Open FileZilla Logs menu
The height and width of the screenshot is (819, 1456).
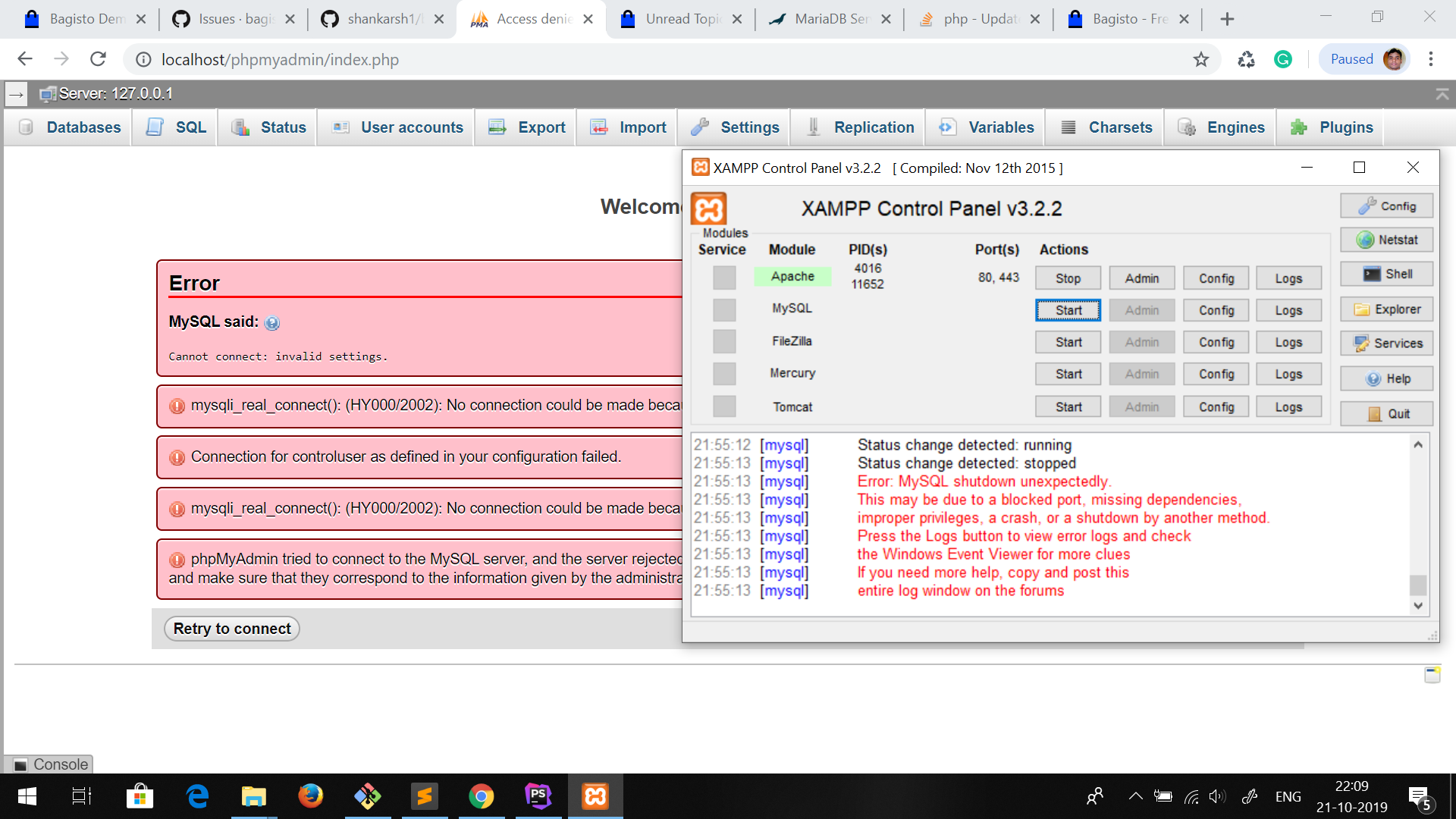tap(1288, 343)
